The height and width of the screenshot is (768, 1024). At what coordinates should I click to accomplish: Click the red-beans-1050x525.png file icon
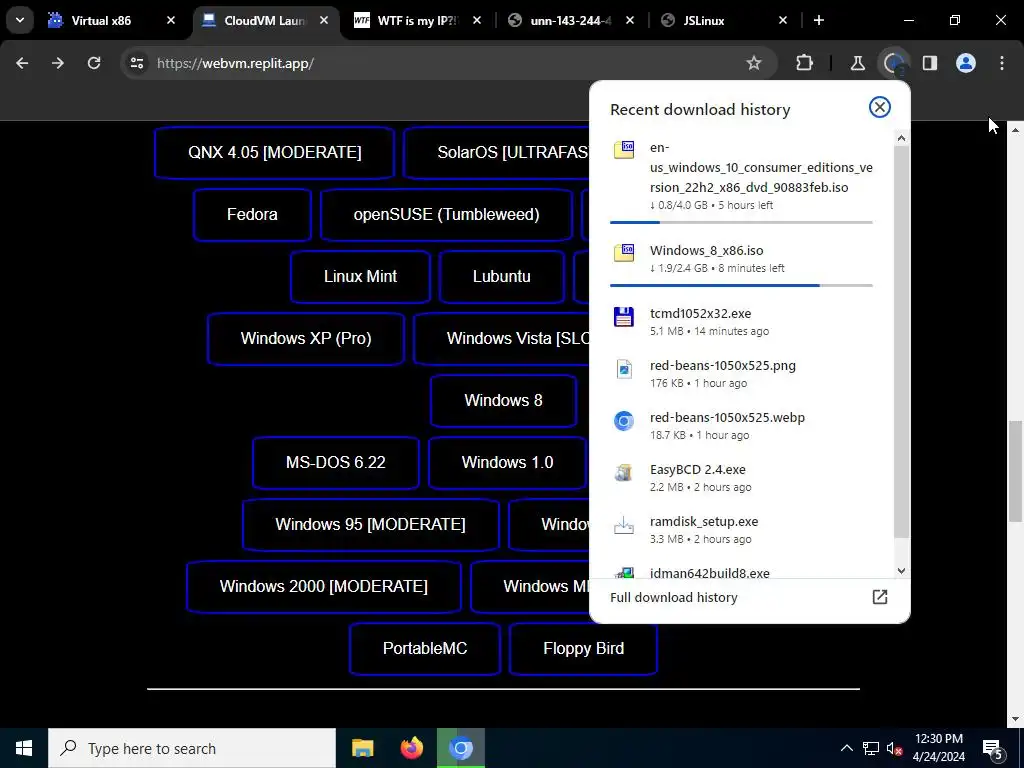(x=624, y=369)
